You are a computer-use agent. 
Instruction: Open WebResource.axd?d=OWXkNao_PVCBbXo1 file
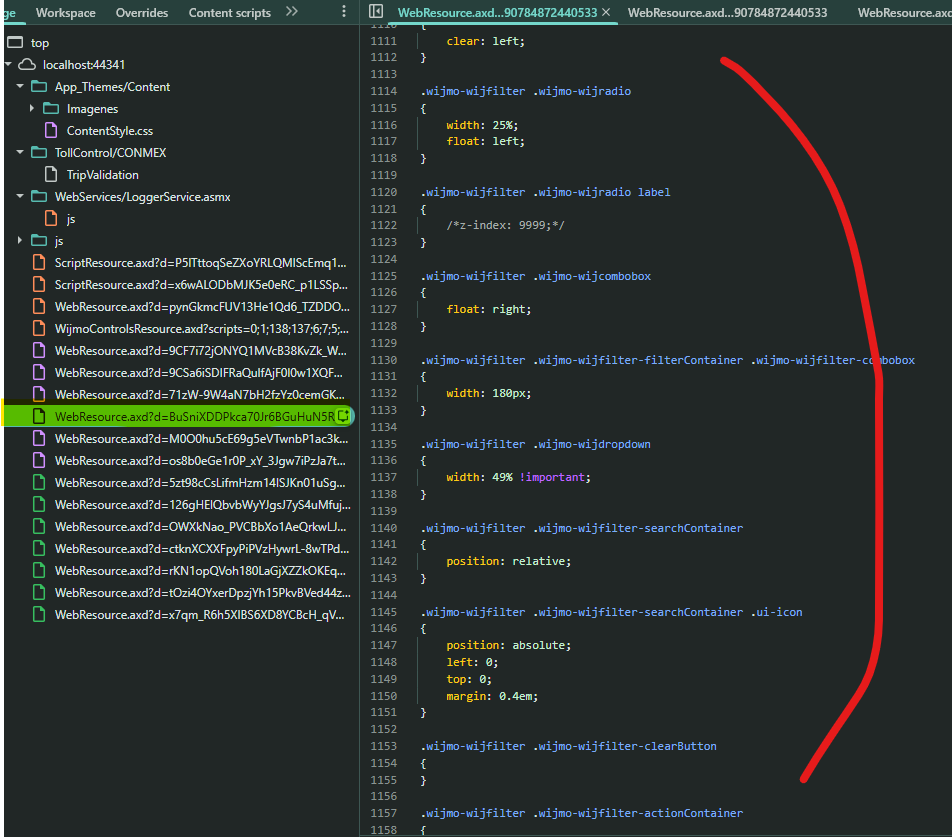(x=201, y=527)
